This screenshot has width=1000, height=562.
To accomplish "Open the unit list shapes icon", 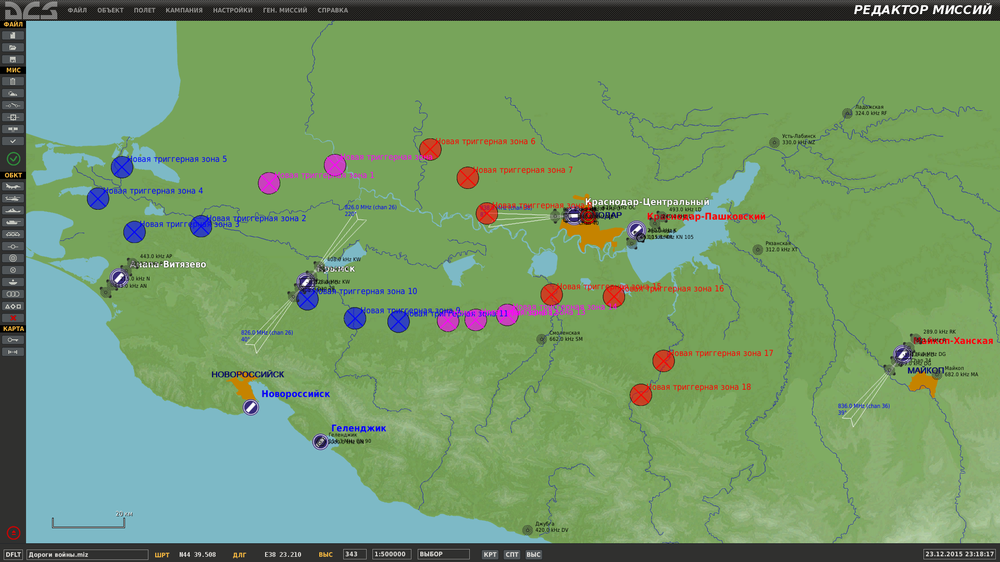I will click(x=13, y=306).
